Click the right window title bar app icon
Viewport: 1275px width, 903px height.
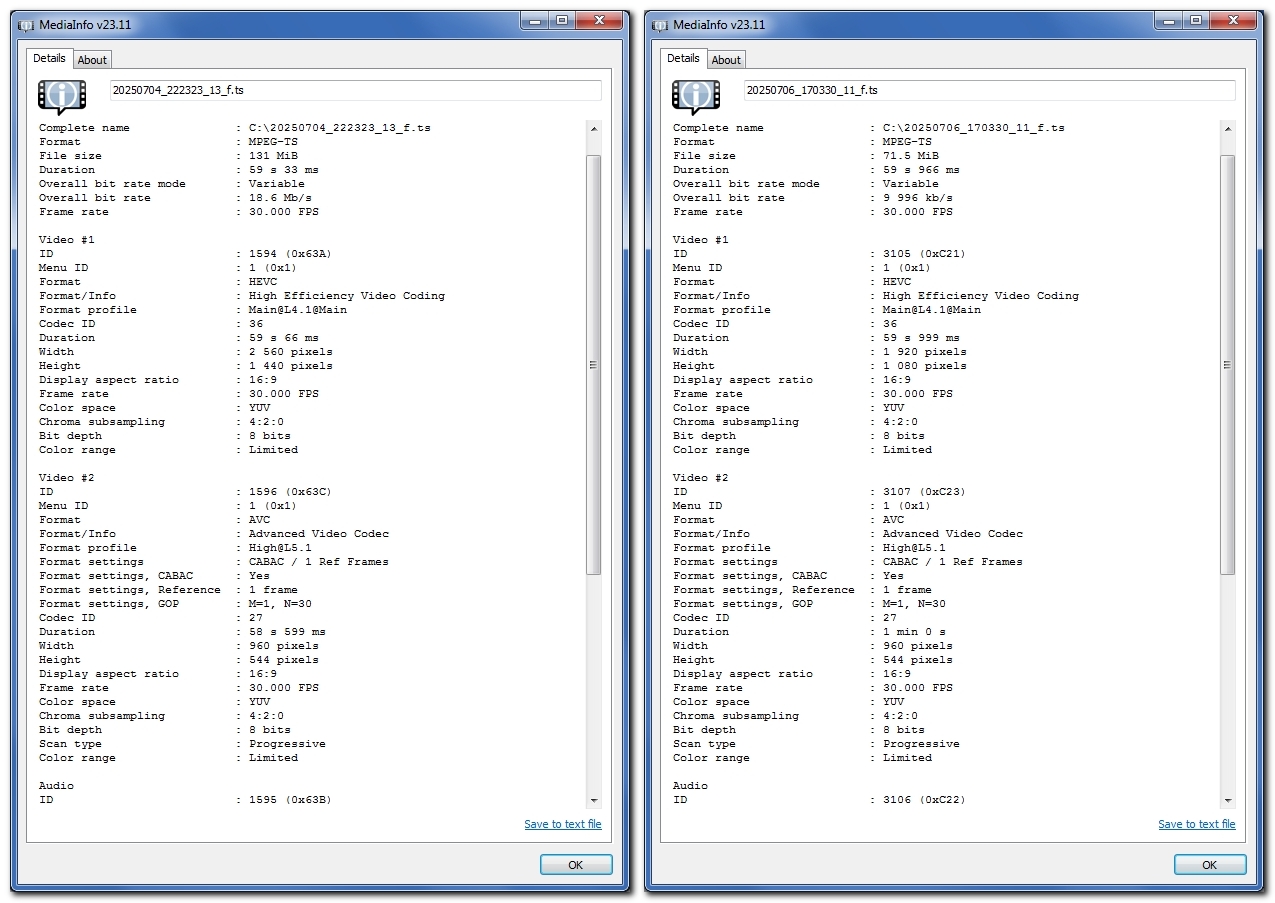(661, 24)
